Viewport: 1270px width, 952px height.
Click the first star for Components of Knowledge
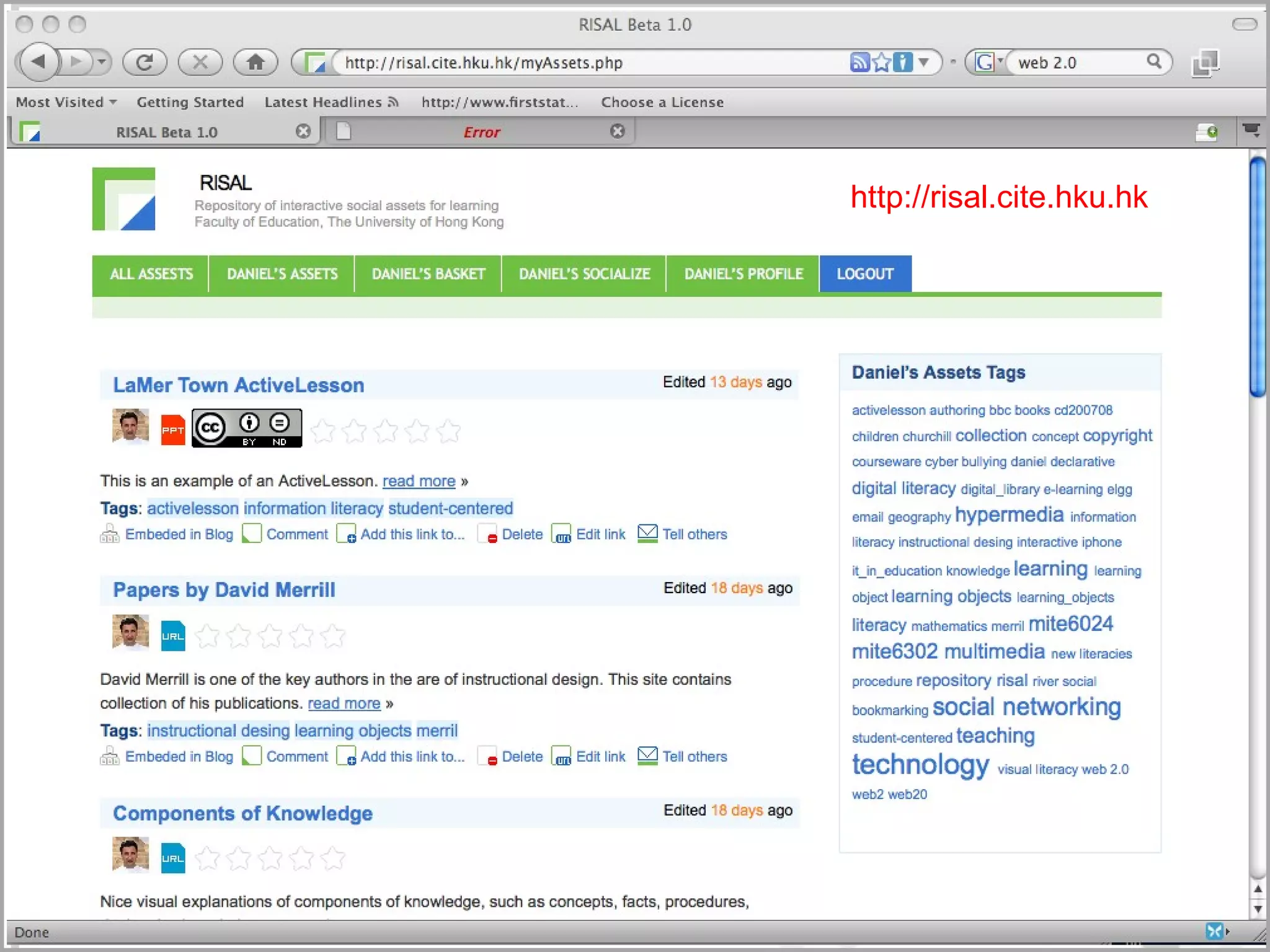tap(207, 858)
